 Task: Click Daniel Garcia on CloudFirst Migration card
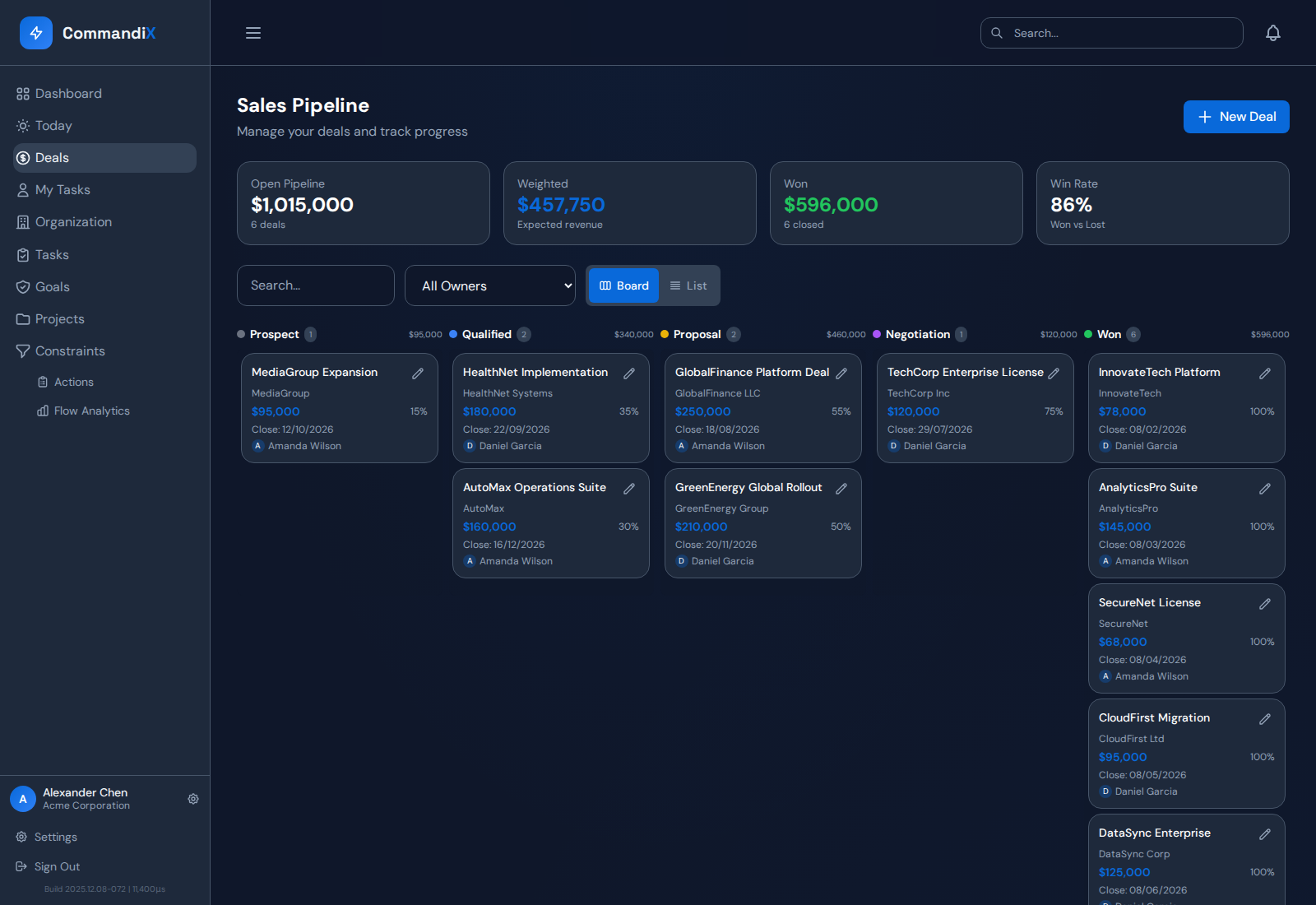click(1146, 791)
